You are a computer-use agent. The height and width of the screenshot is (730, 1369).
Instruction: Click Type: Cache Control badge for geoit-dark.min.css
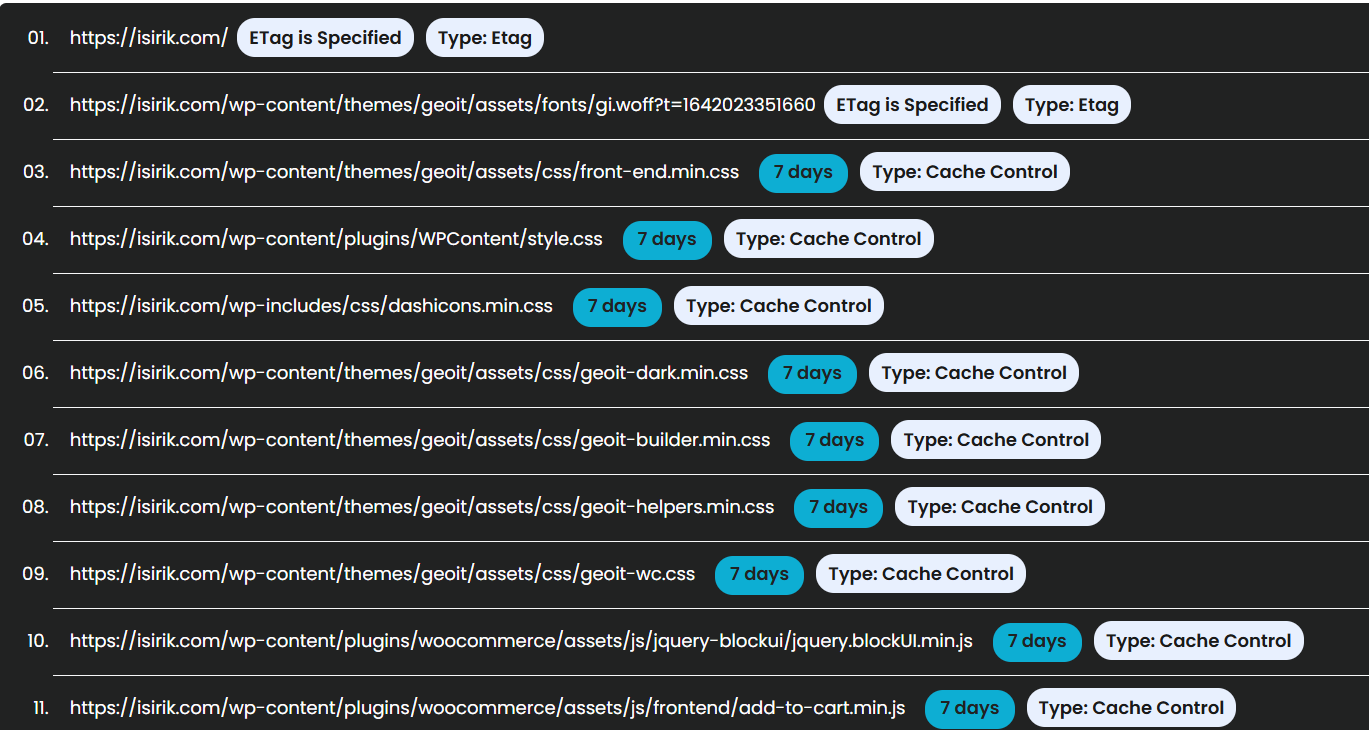point(974,373)
